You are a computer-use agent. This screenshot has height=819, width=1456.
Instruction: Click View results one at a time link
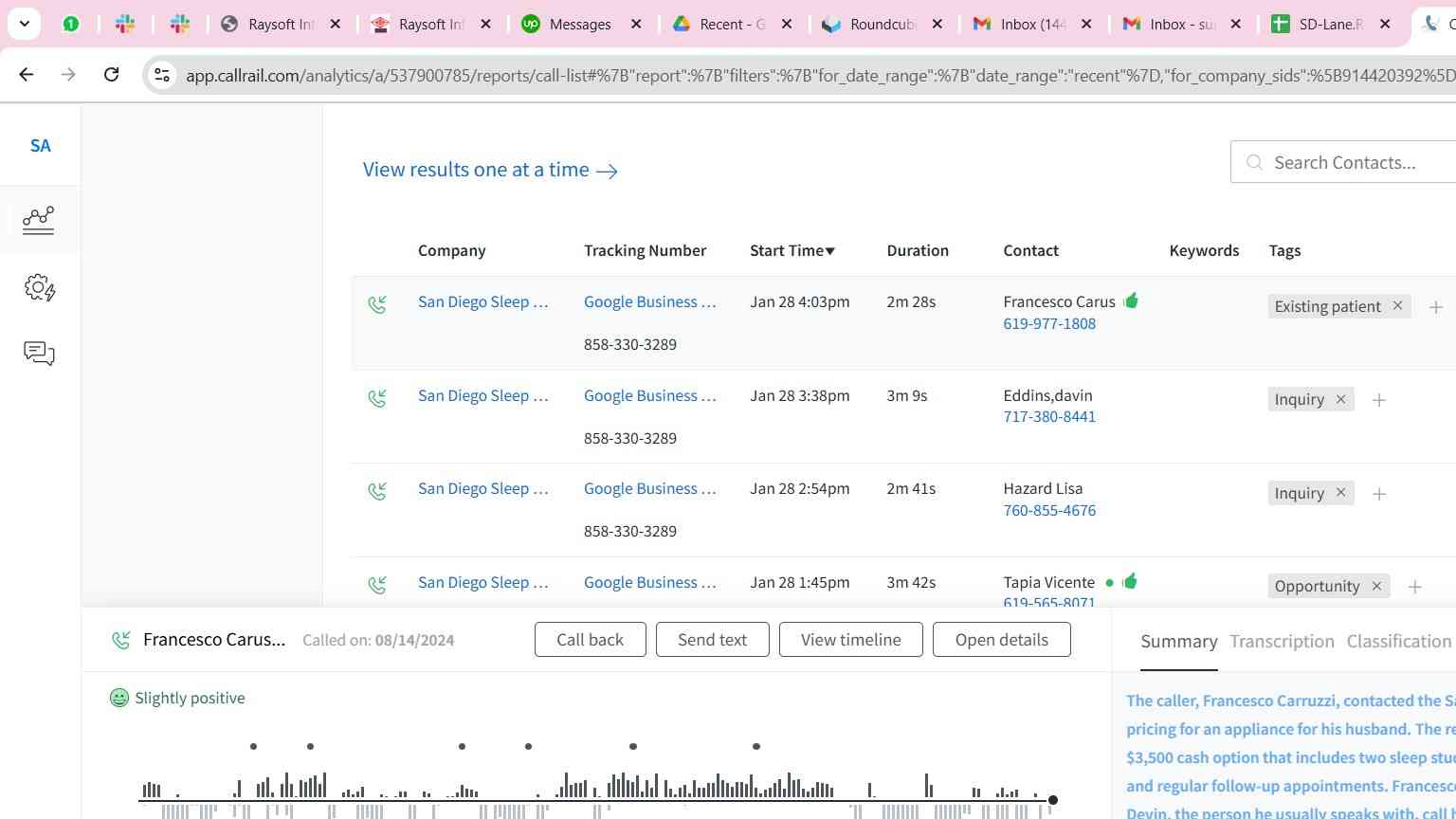tap(490, 170)
